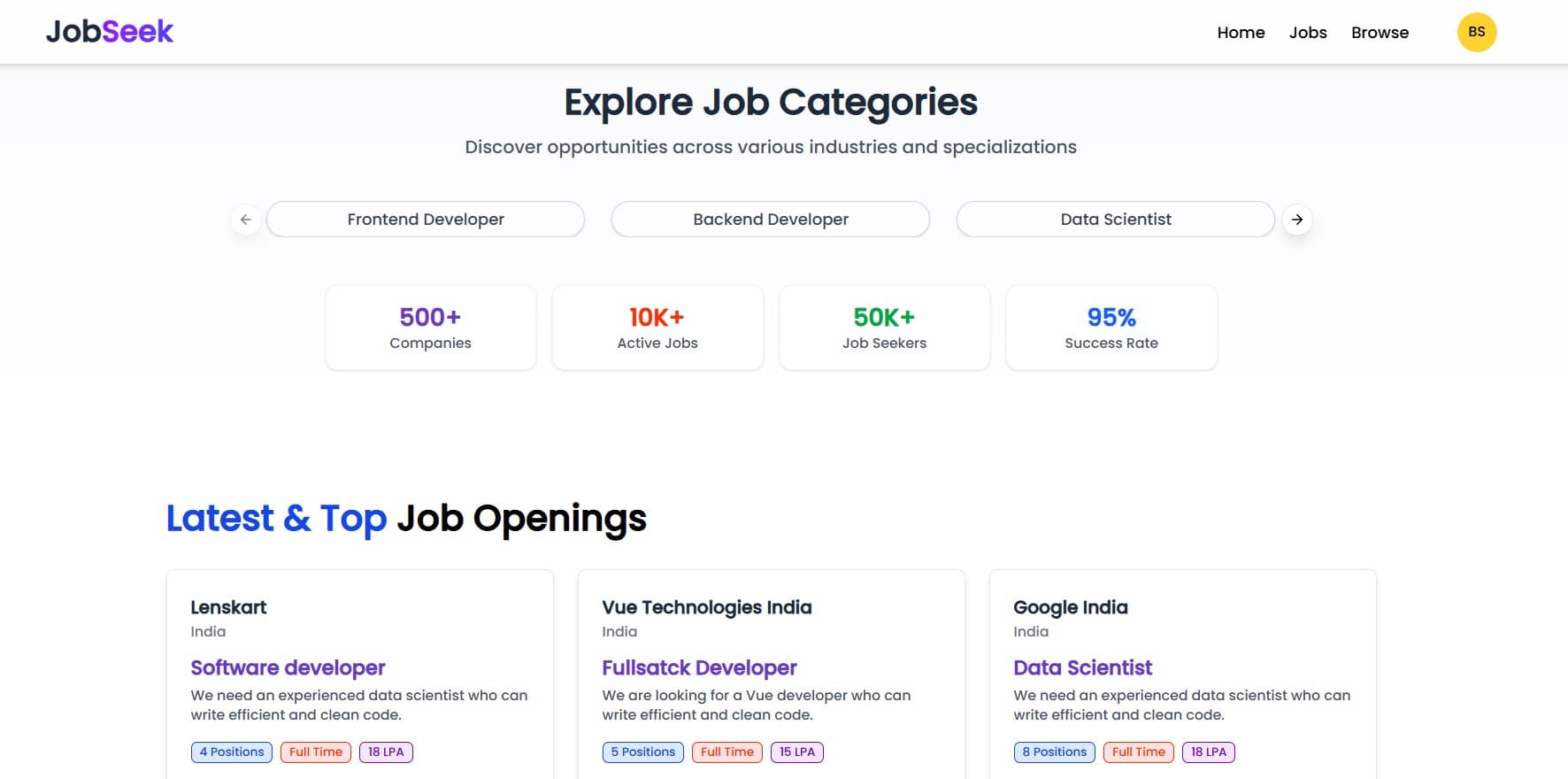This screenshot has height=779, width=1568.
Task: Select the Backend Developer category
Action: tap(770, 219)
